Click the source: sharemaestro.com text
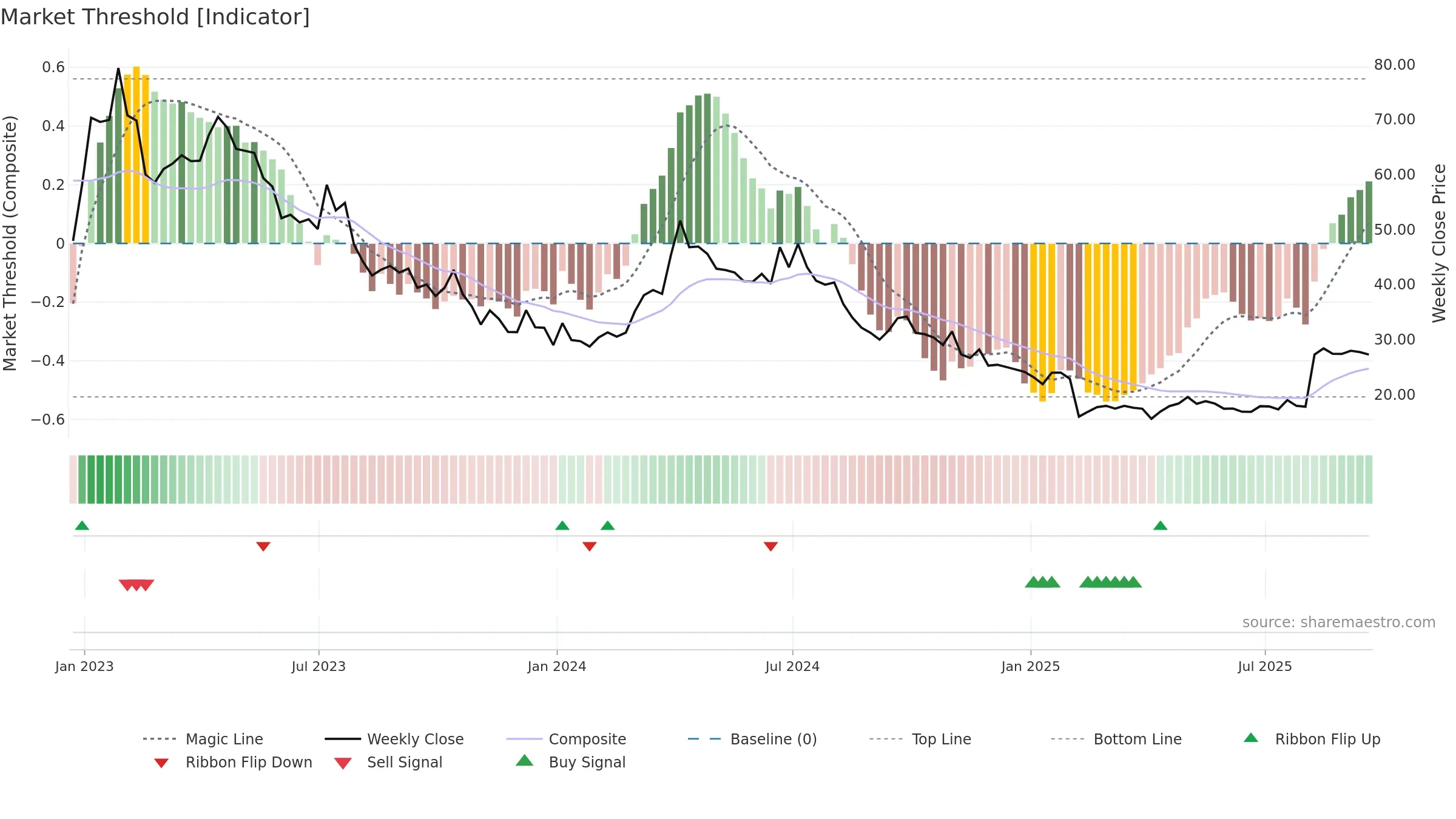This screenshot has height=819, width=1456. (1339, 622)
